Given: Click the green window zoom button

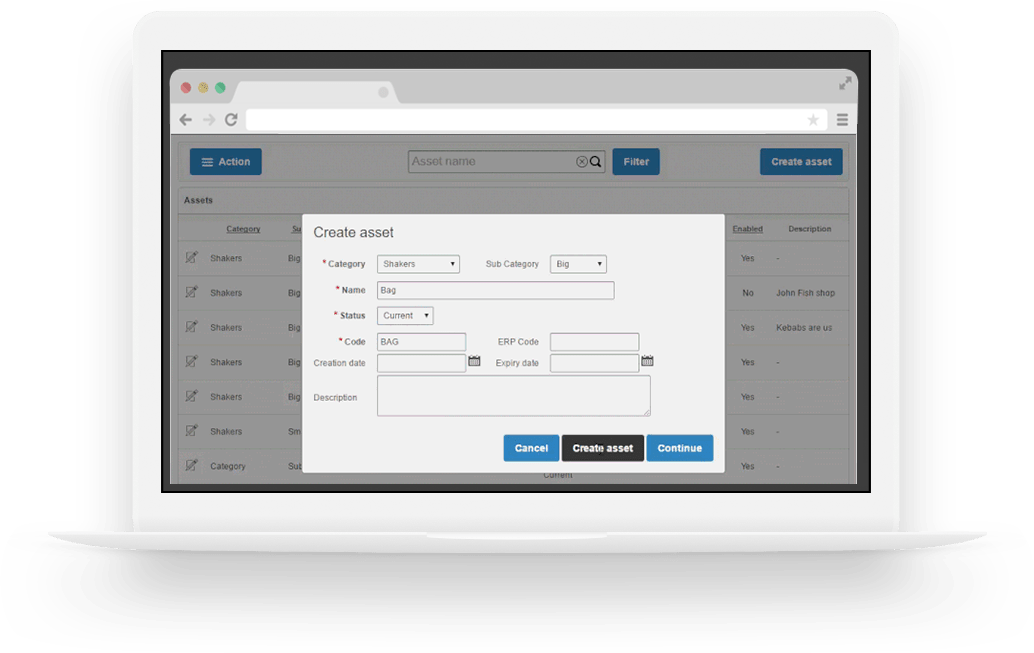Looking at the screenshot, I should [220, 88].
